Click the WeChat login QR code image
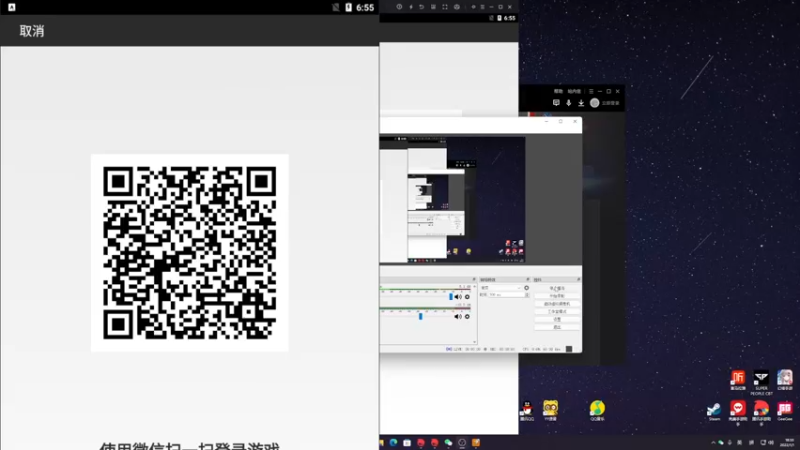Viewport: 800px width, 450px height. pos(190,253)
